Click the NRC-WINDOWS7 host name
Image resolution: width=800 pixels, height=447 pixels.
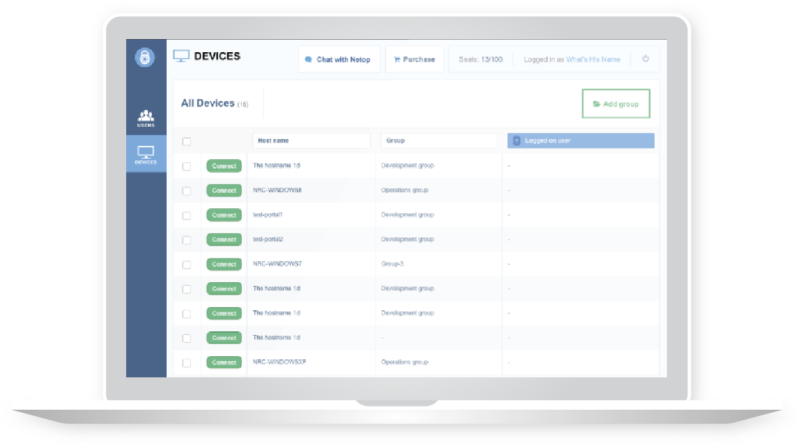[277, 264]
